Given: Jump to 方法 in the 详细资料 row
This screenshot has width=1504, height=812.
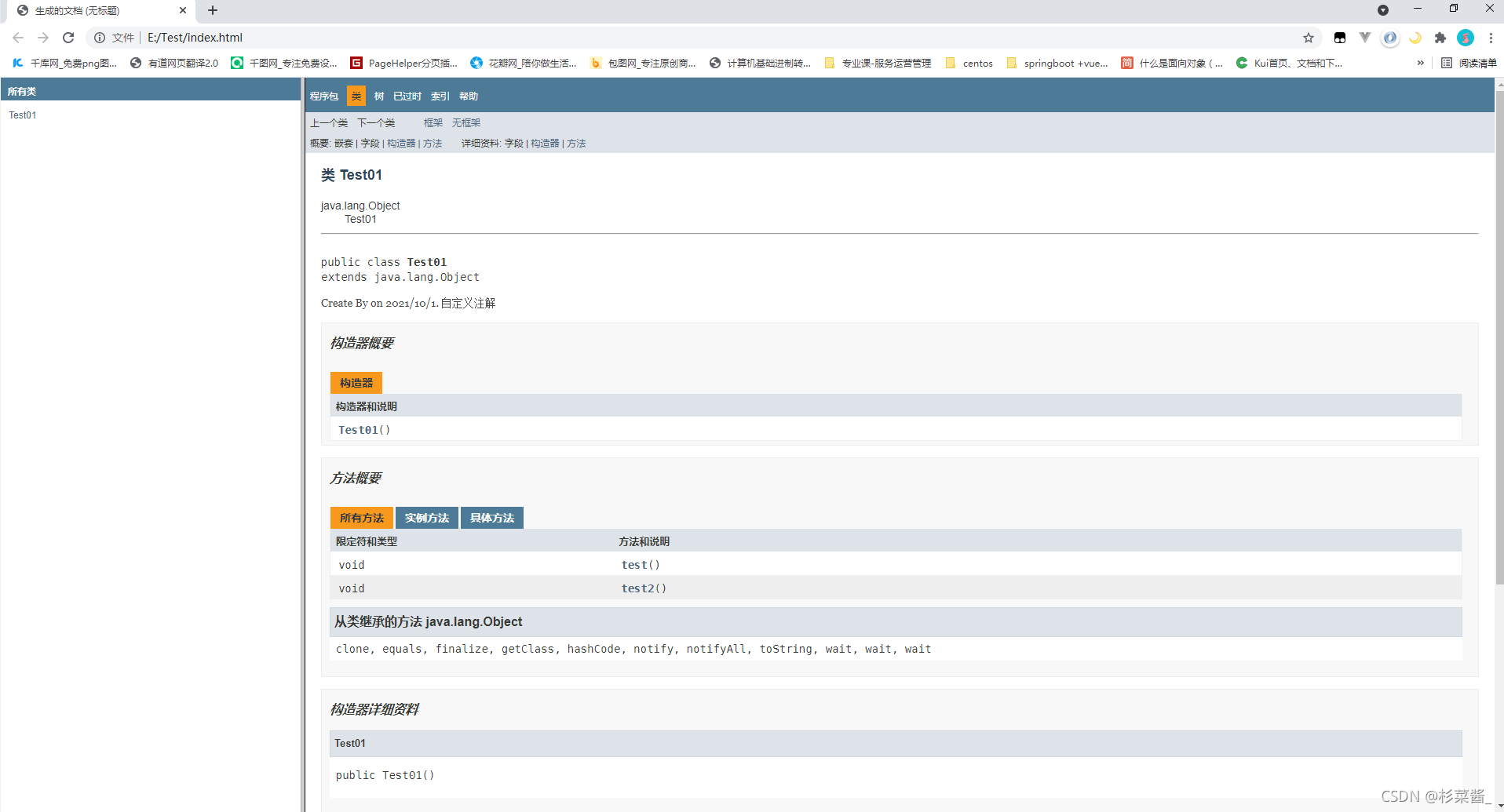Looking at the screenshot, I should point(576,144).
